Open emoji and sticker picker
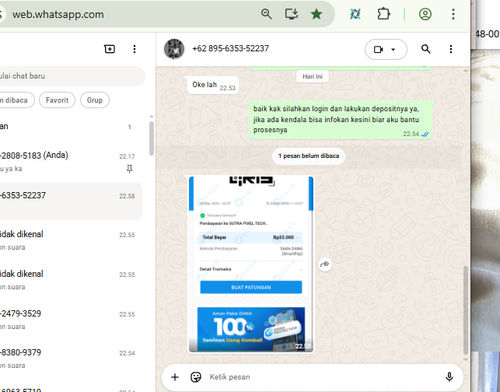Image resolution: width=500 pixels, height=392 pixels. [x=196, y=377]
